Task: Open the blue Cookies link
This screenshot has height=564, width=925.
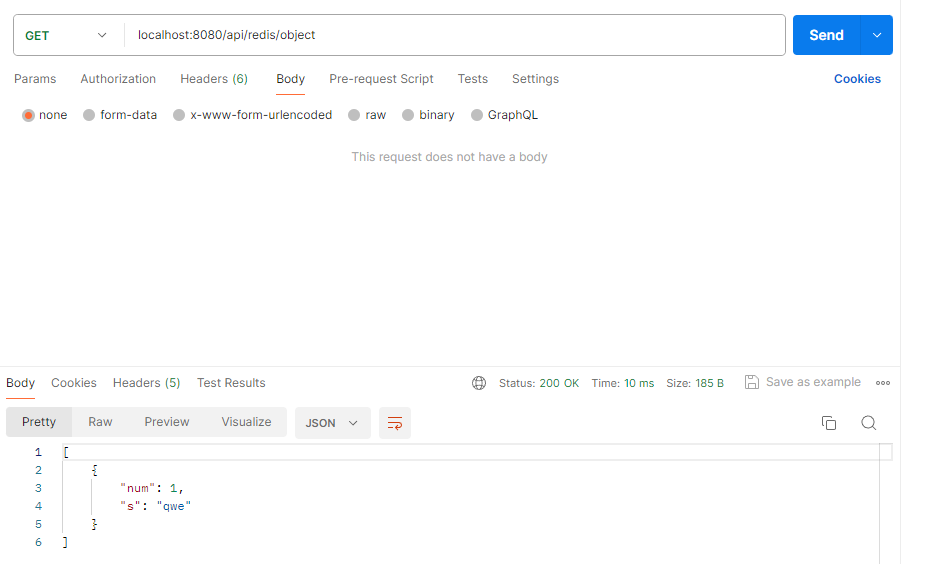Action: pyautogui.click(x=857, y=79)
